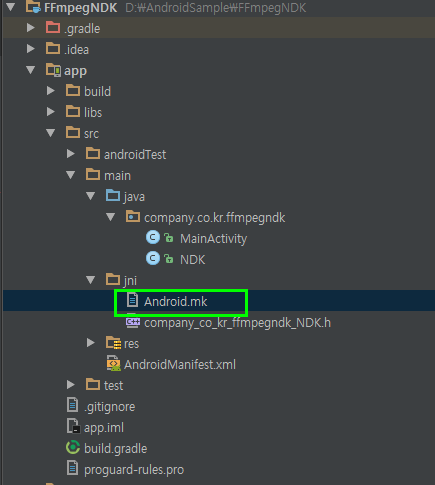Click the green lock icon beside NDK
The image size is (435, 485).
169,259
